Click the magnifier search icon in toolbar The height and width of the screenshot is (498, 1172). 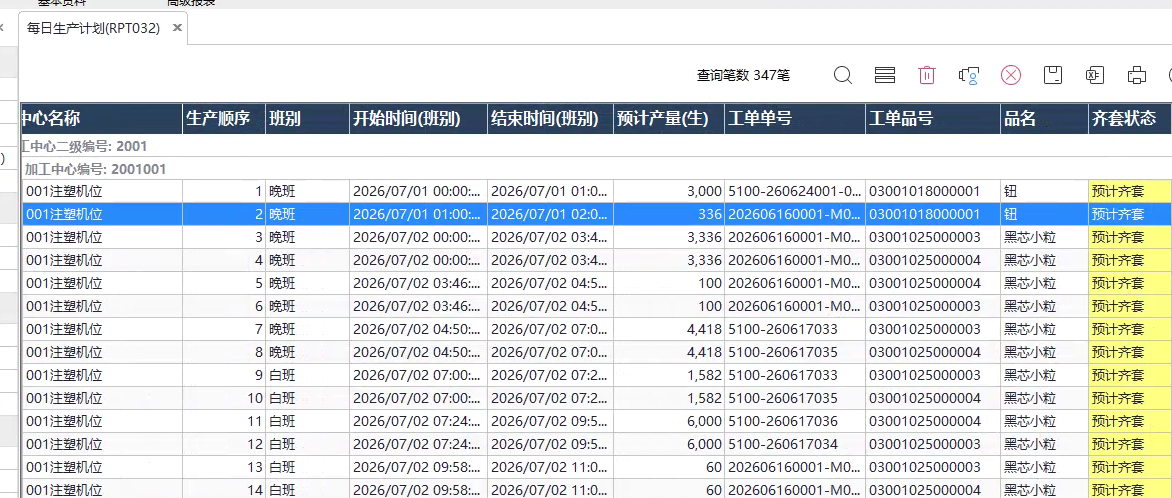842,75
